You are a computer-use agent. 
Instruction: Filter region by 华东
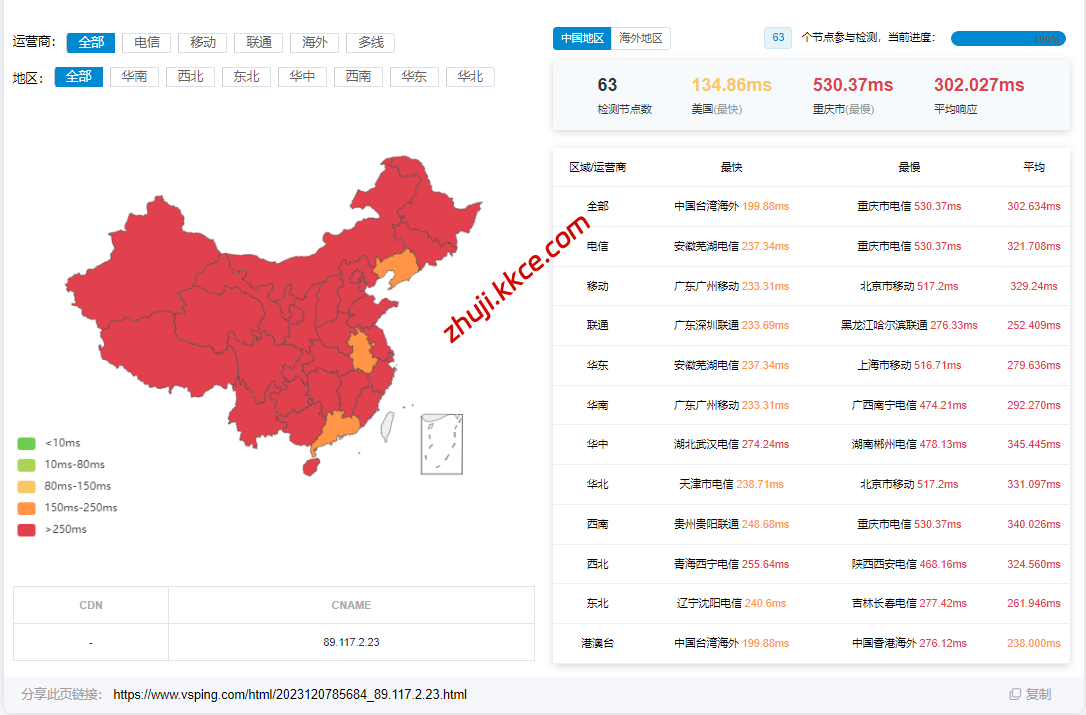(x=414, y=77)
